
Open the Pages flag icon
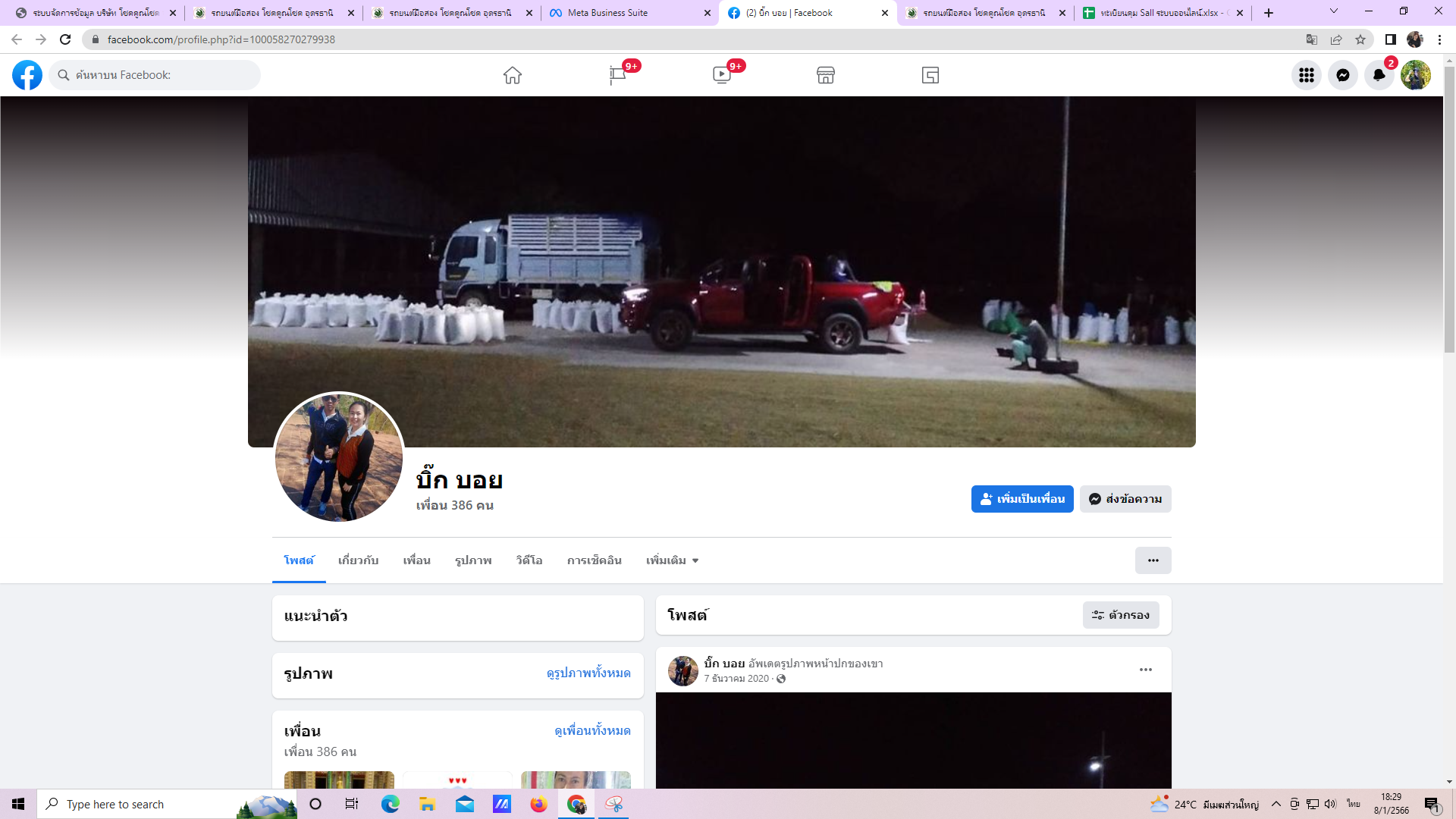[x=617, y=75]
